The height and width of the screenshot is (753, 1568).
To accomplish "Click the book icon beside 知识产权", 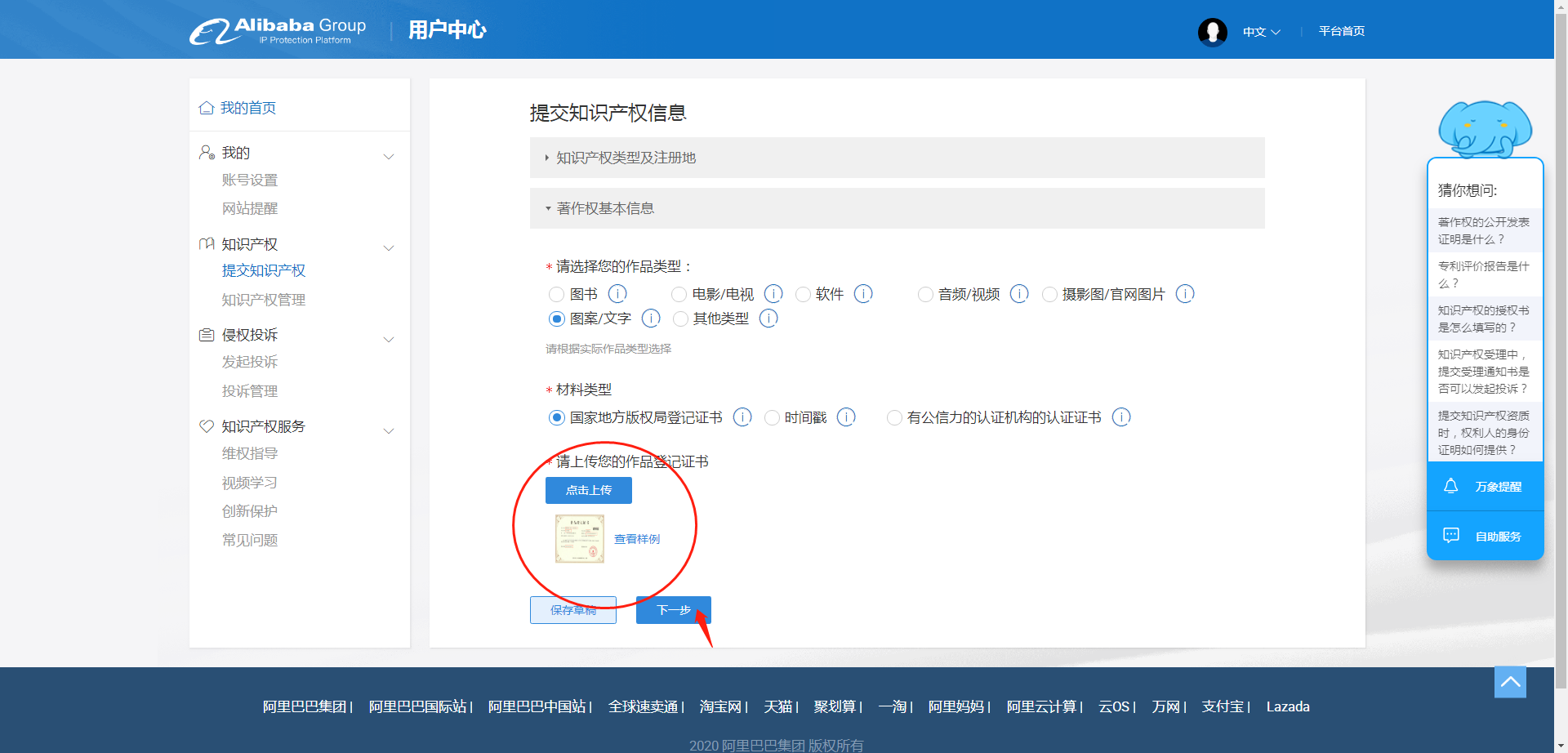I will pyautogui.click(x=207, y=244).
